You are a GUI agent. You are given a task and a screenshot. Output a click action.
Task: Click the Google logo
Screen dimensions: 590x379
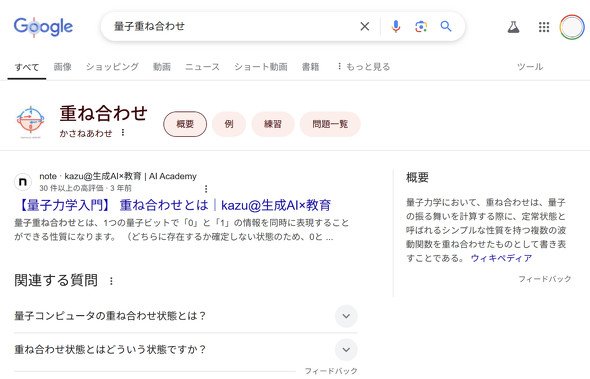coord(43,27)
